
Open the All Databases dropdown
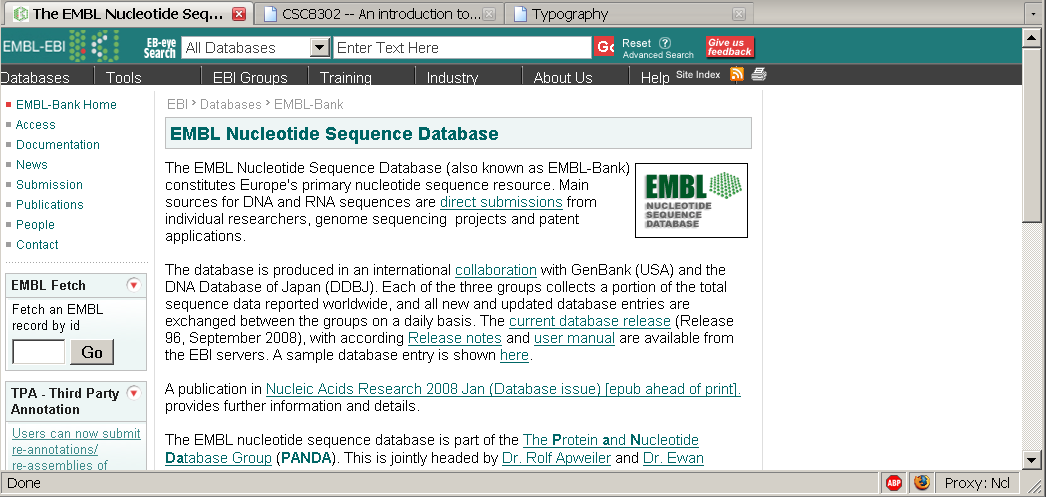(x=320, y=47)
